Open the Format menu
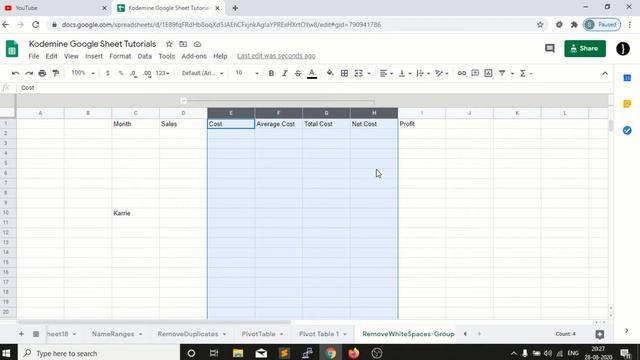Screen dimensions: 640x360 [x=120, y=56]
